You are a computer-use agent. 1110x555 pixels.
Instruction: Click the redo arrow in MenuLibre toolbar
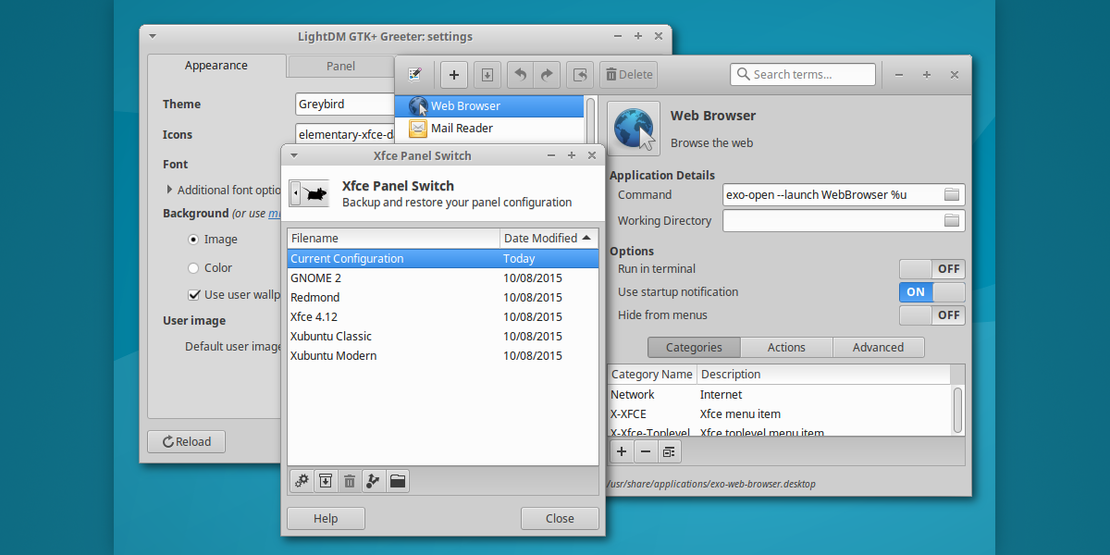(x=546, y=75)
